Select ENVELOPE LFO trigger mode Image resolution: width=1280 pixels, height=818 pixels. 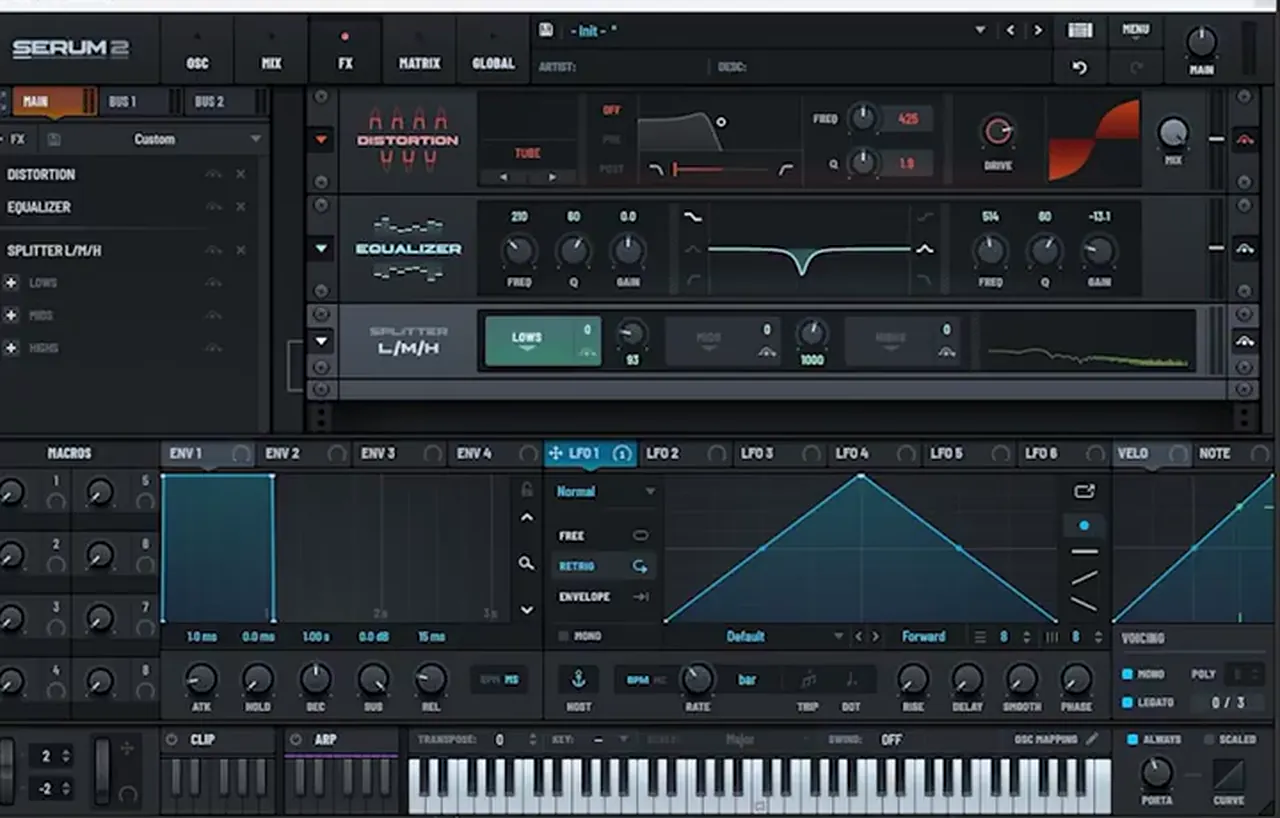604,597
